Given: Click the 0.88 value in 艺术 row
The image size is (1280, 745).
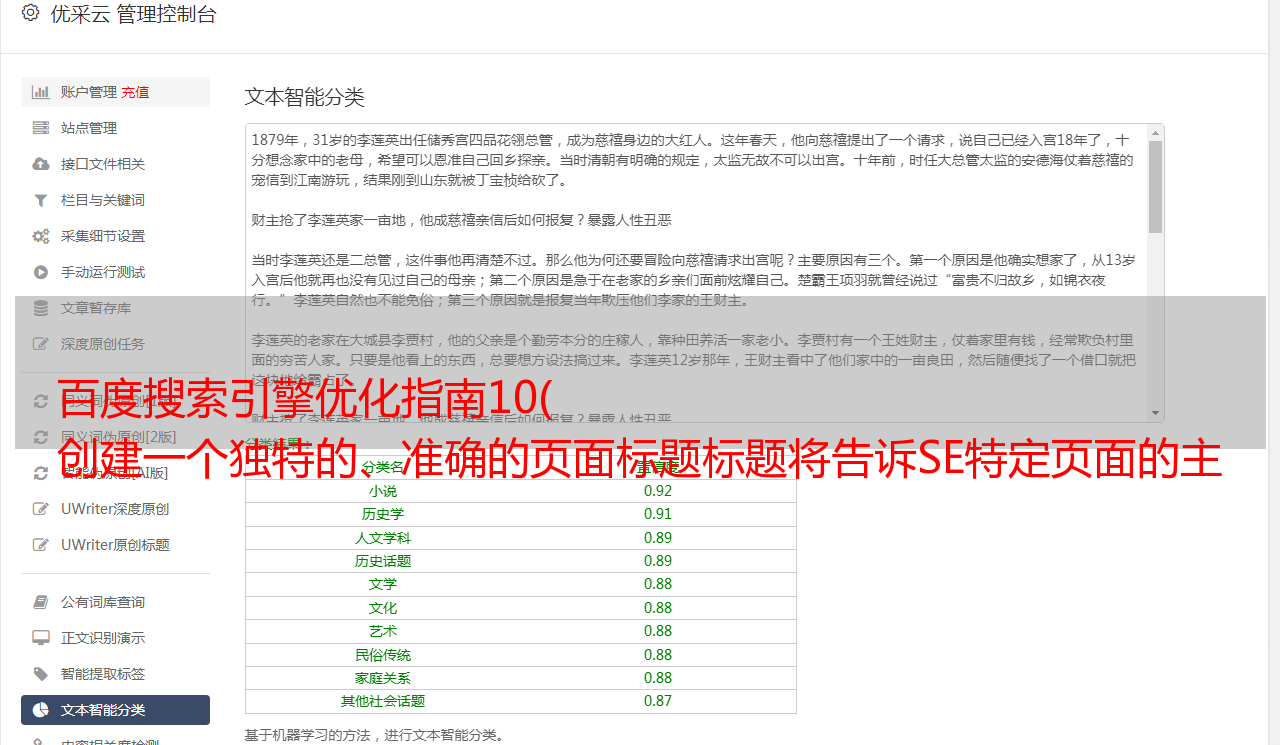Looking at the screenshot, I should (658, 631).
